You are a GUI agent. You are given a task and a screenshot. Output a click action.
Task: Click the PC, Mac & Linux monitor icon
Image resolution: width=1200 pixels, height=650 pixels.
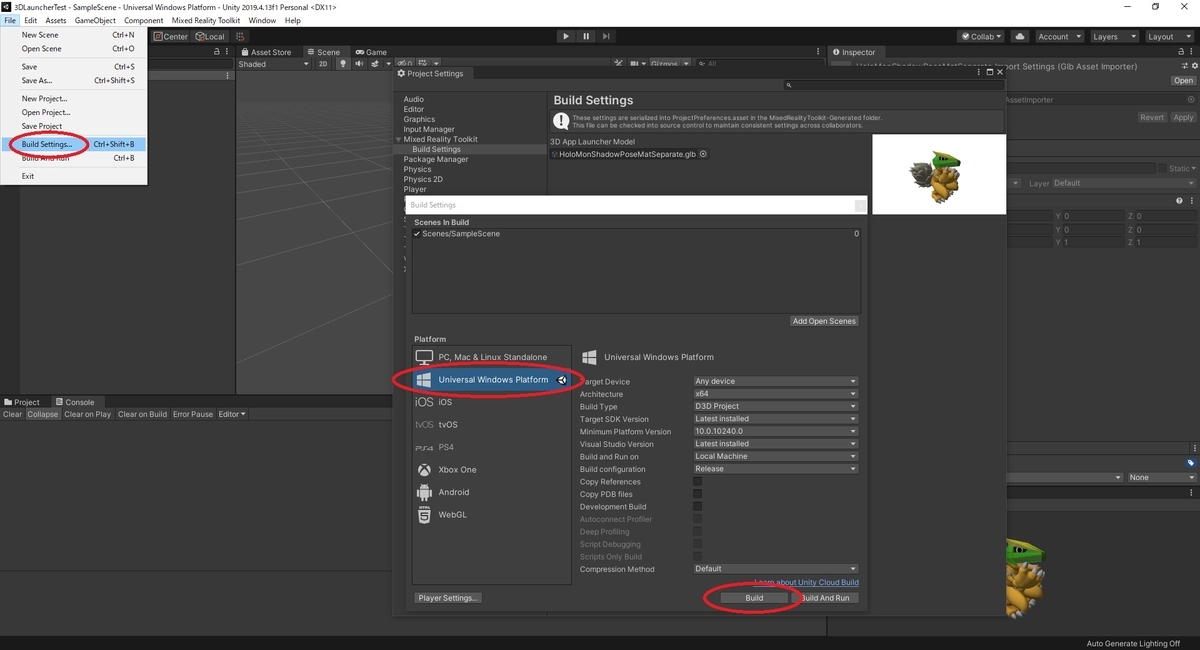coord(424,357)
